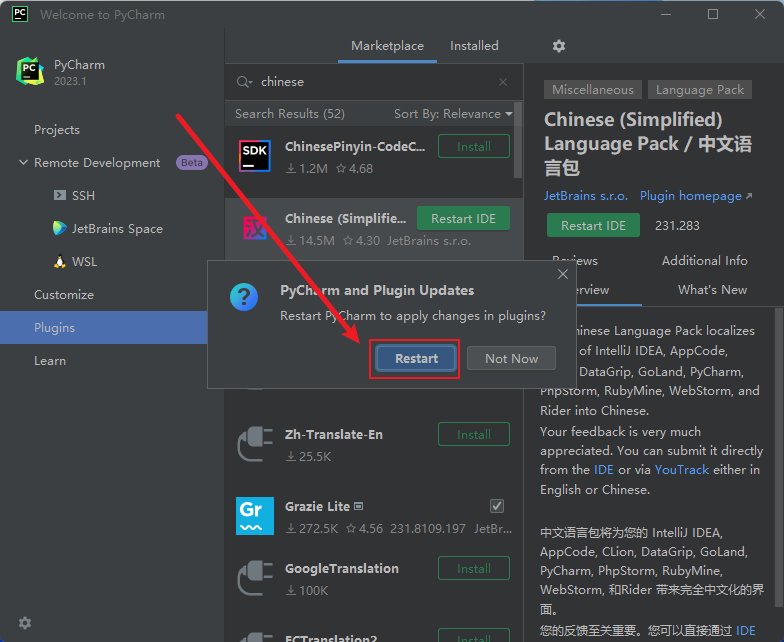Click the PyCharm title bar icon
The width and height of the screenshot is (784, 642).
(x=20, y=14)
